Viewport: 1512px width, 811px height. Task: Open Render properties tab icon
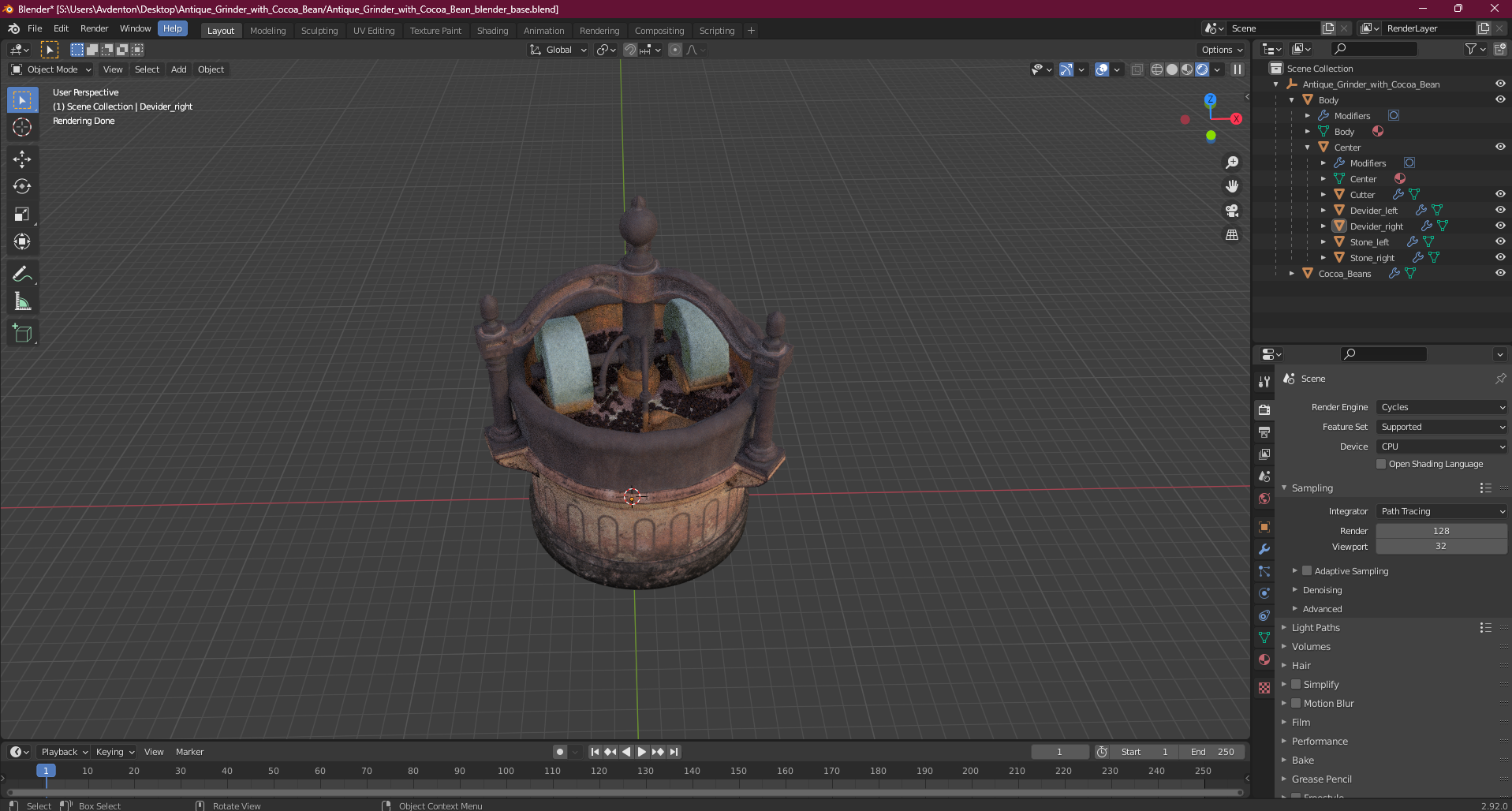point(1264,409)
